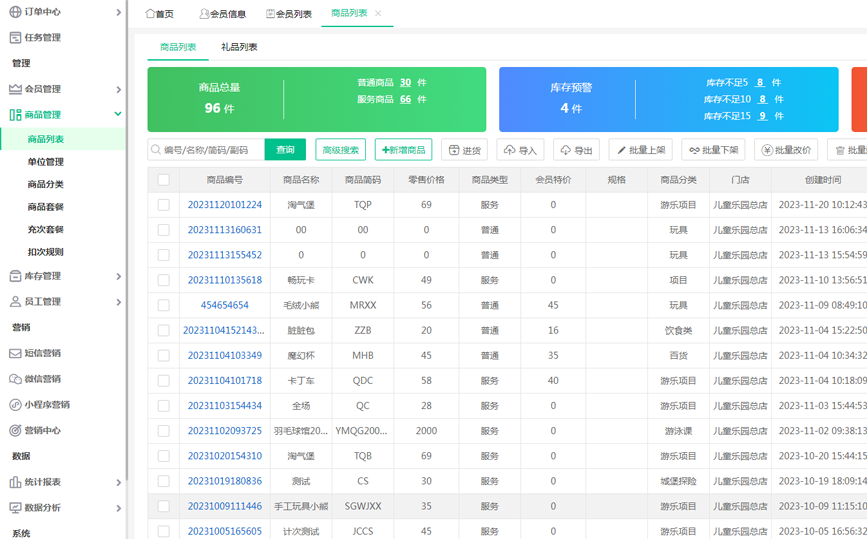Check the row for 畅玩卡

pyautogui.click(x=164, y=280)
